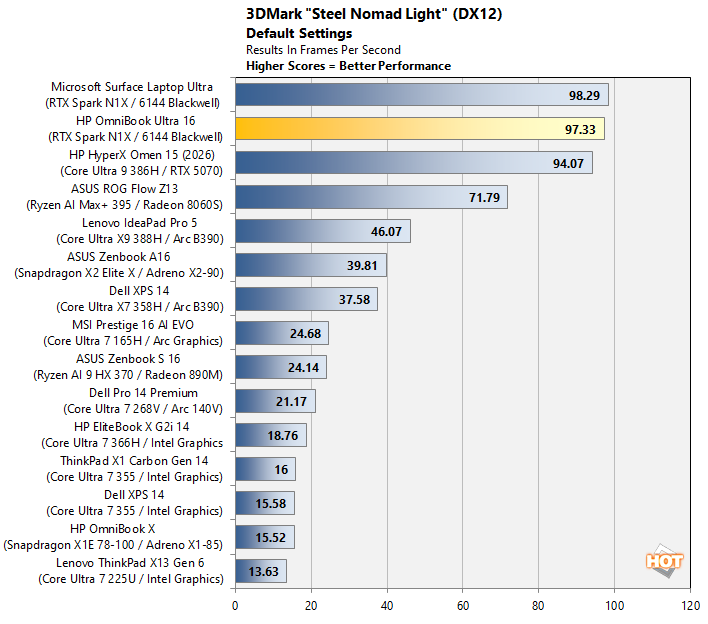Click the Lenovo IdeaPad Pro 5 label
The height and width of the screenshot is (624, 708).
(140, 231)
